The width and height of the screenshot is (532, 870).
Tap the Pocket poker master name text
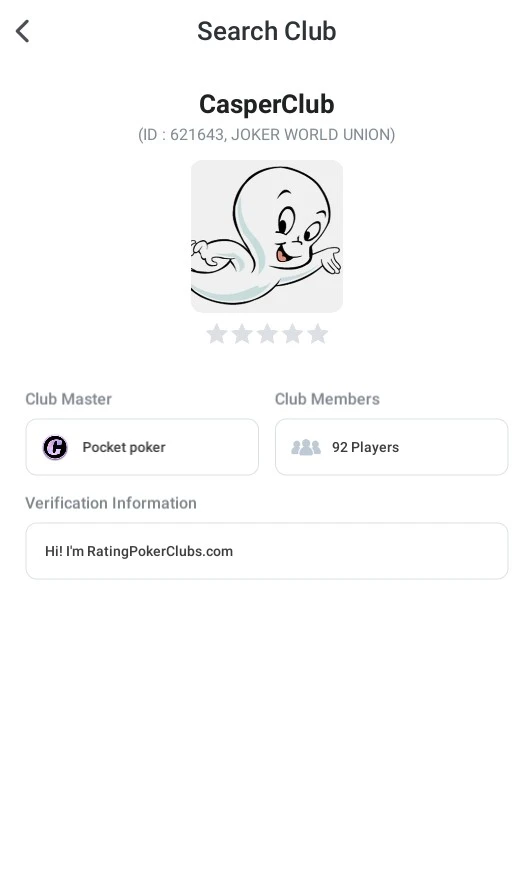(124, 447)
